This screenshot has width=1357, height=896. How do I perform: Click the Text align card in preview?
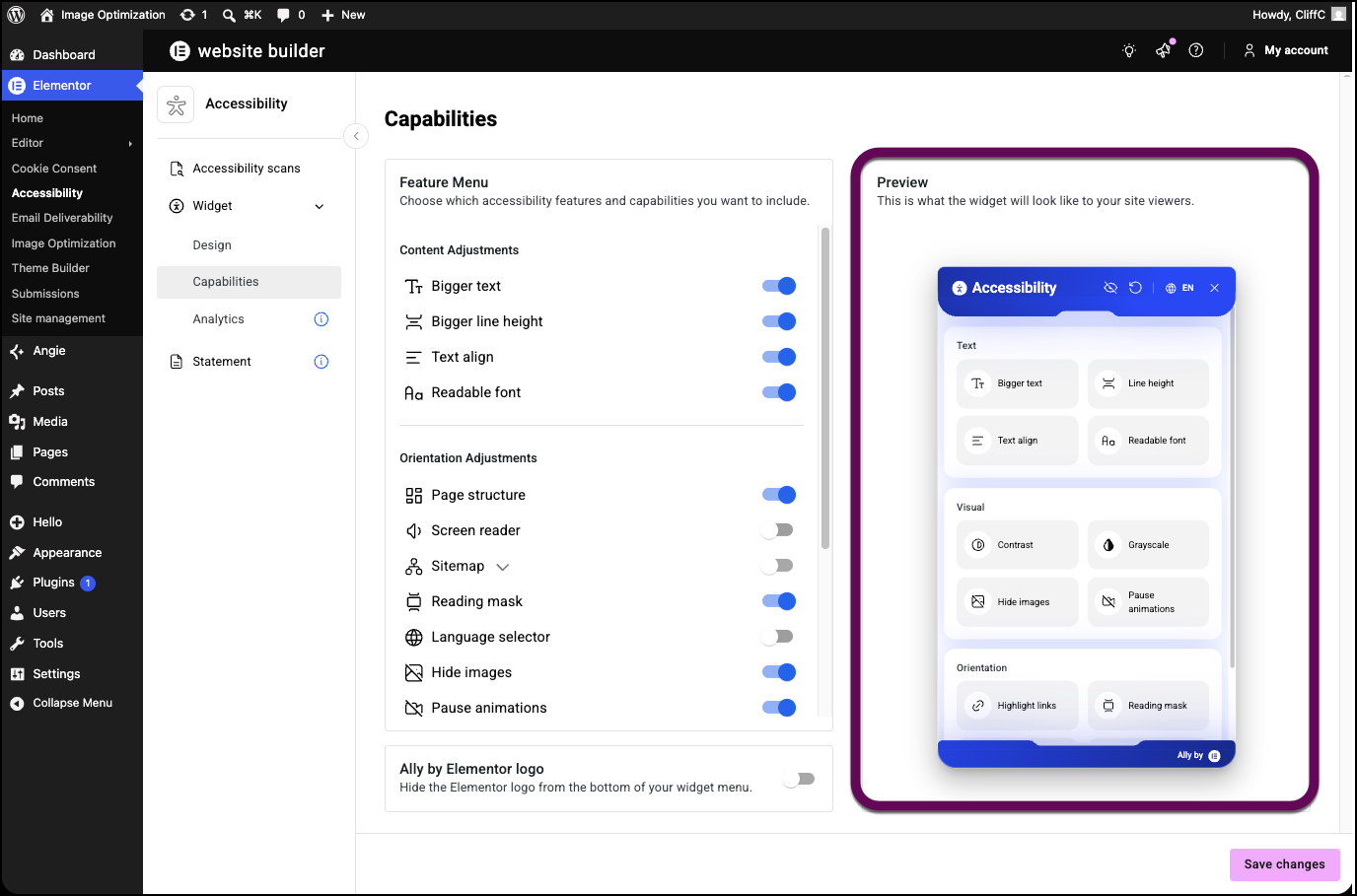(x=1018, y=441)
